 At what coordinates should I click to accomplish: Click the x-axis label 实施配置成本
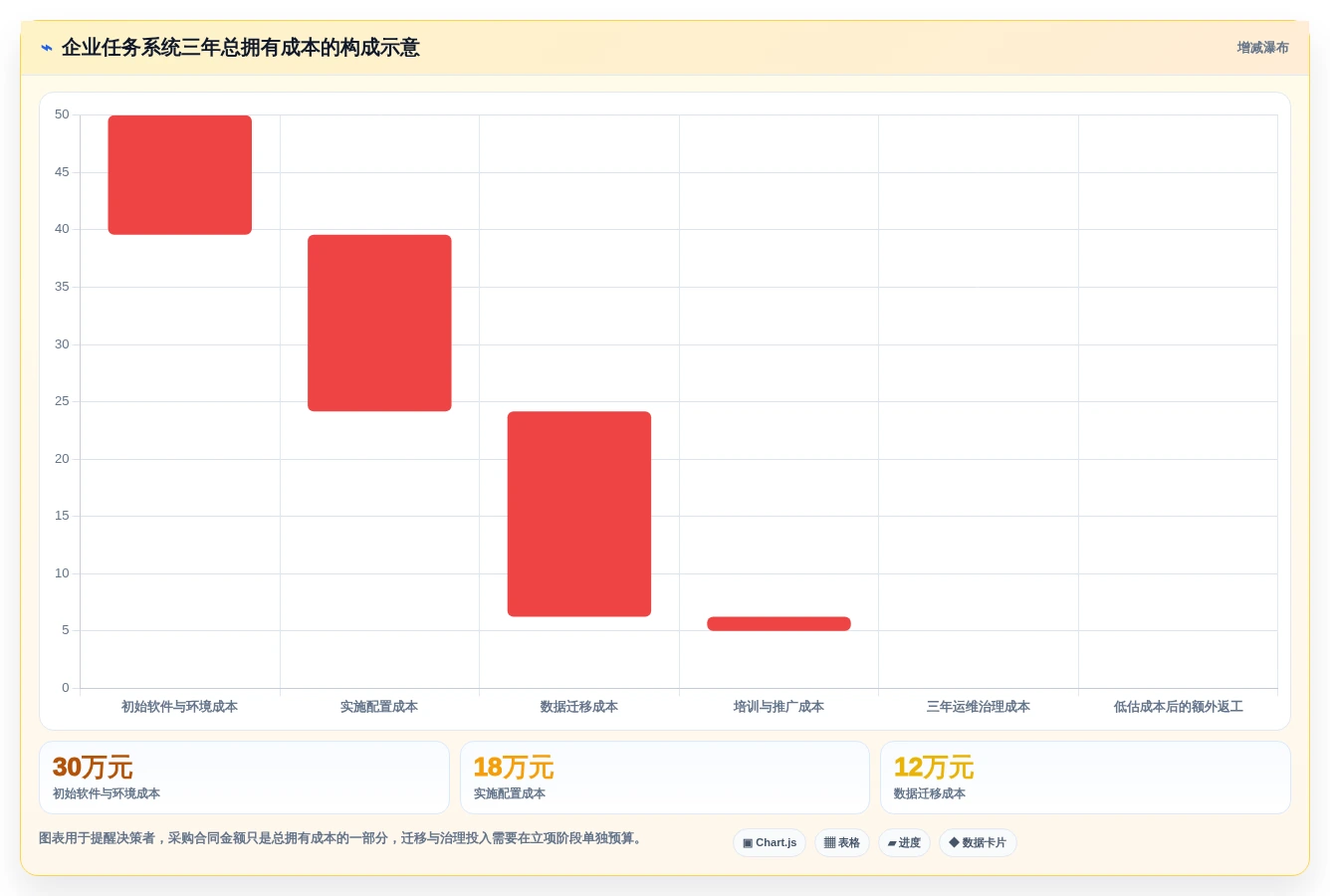(x=379, y=707)
